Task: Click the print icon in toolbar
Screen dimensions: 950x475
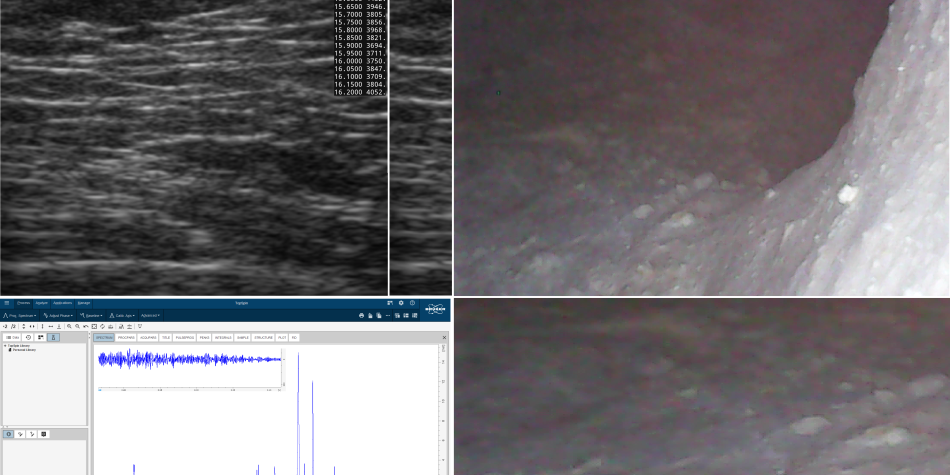Action: (x=362, y=315)
